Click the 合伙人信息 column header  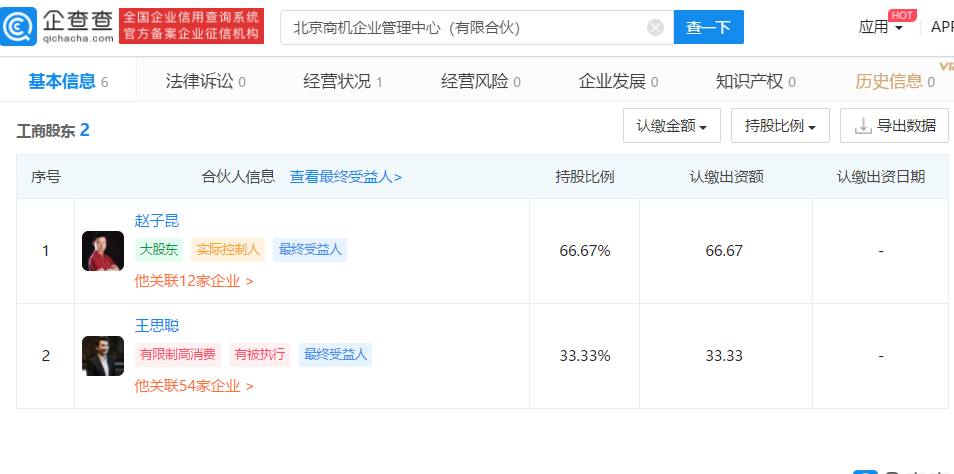pos(238,177)
